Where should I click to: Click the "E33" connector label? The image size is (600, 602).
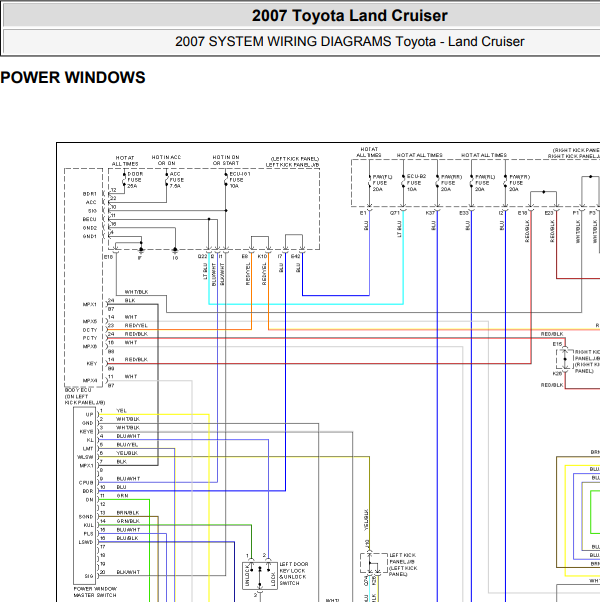click(x=464, y=213)
